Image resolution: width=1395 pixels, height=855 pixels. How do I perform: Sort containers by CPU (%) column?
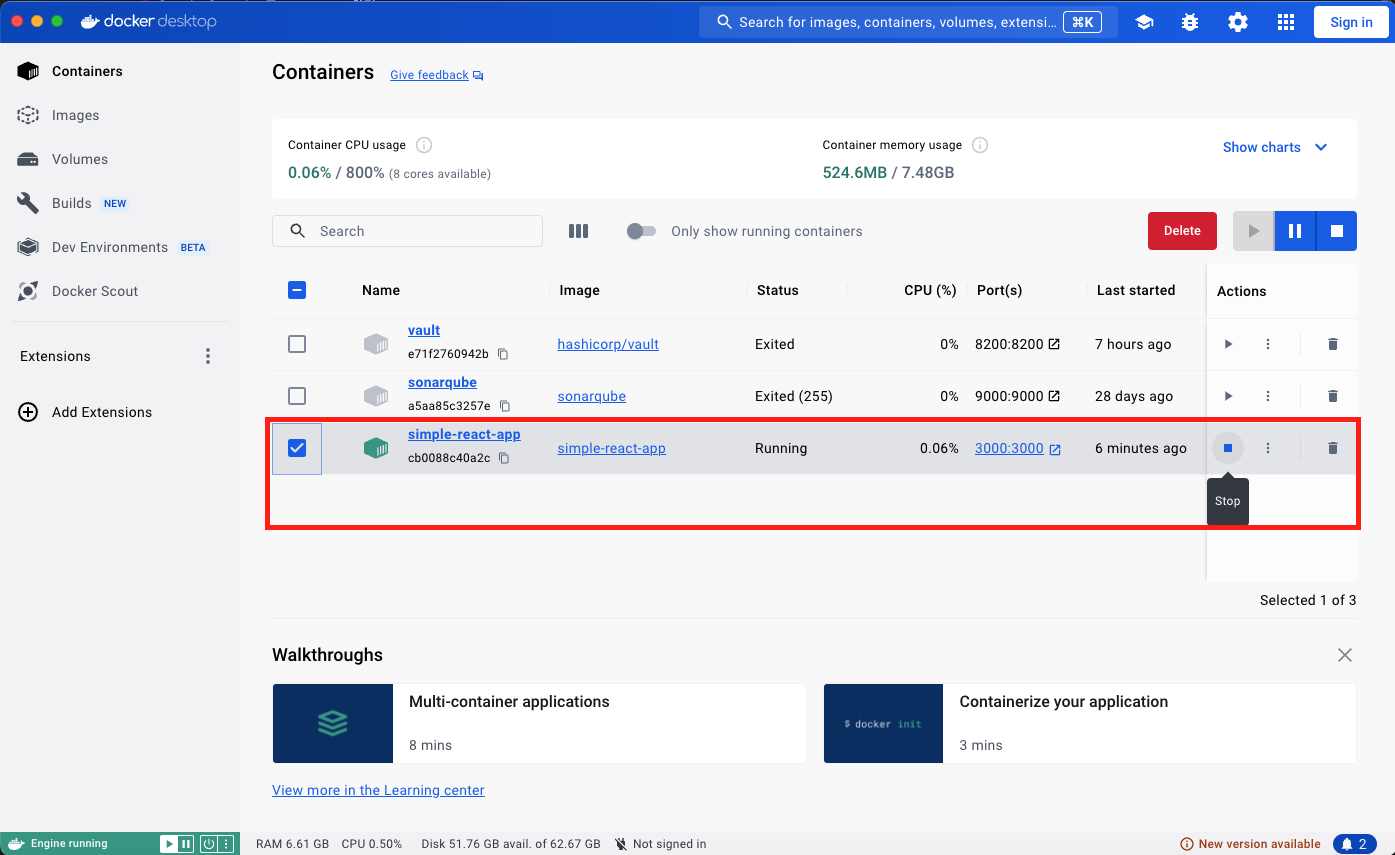[x=931, y=290]
